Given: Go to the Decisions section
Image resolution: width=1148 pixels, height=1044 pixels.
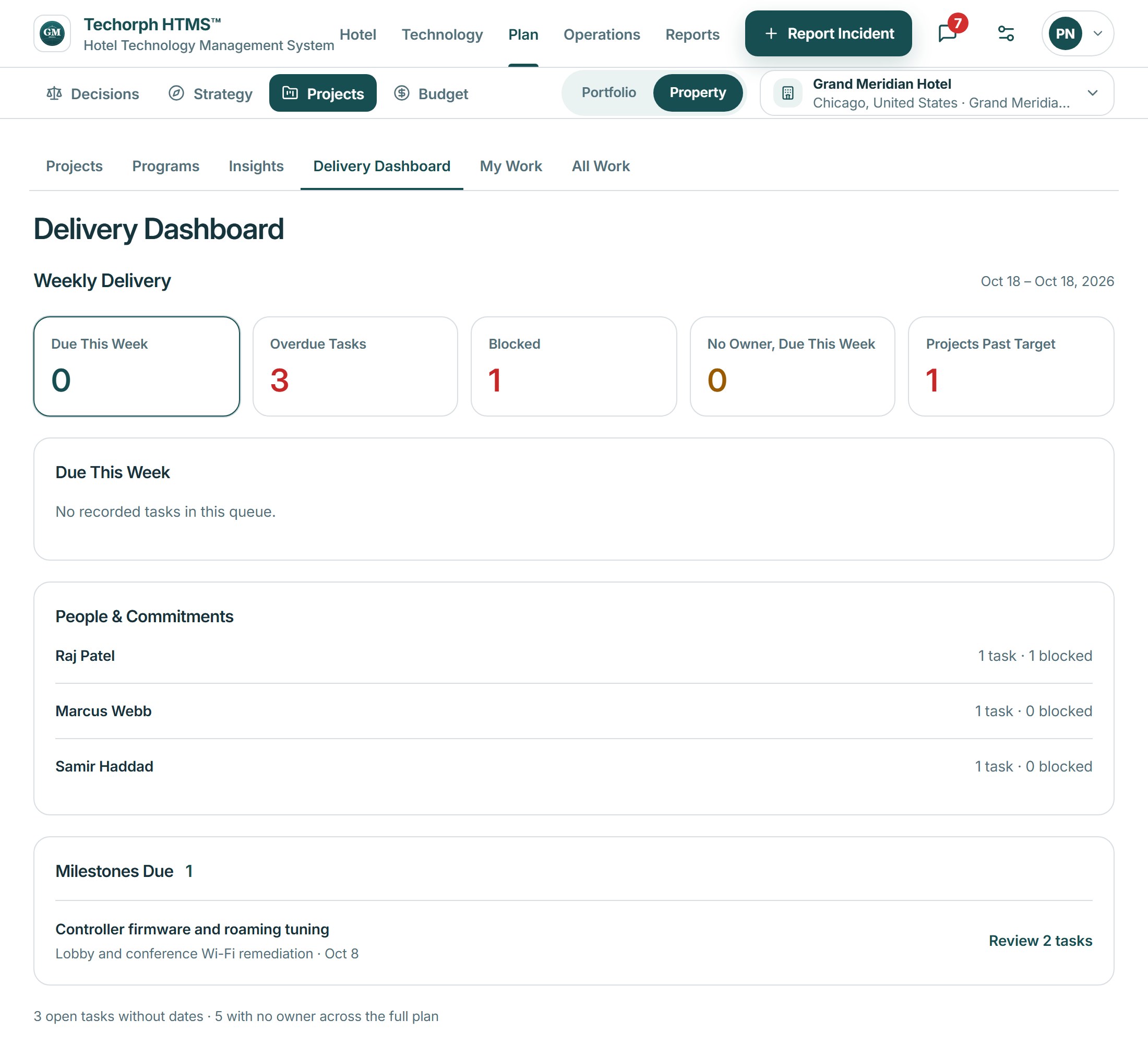Looking at the screenshot, I should [93, 93].
